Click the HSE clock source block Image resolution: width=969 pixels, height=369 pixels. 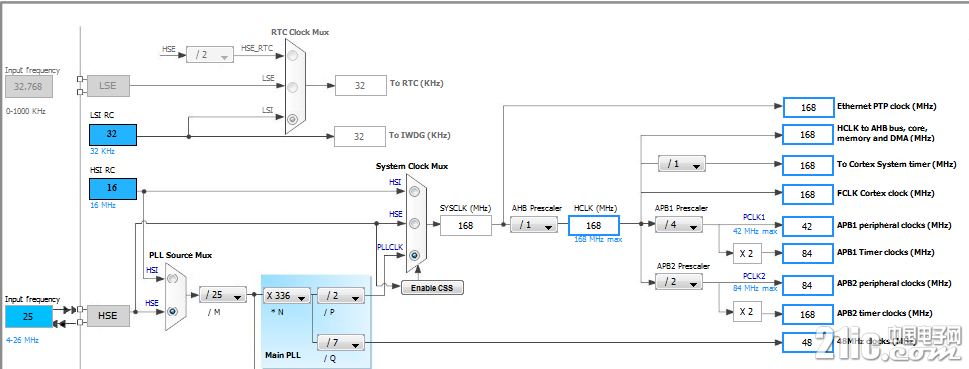point(108,316)
